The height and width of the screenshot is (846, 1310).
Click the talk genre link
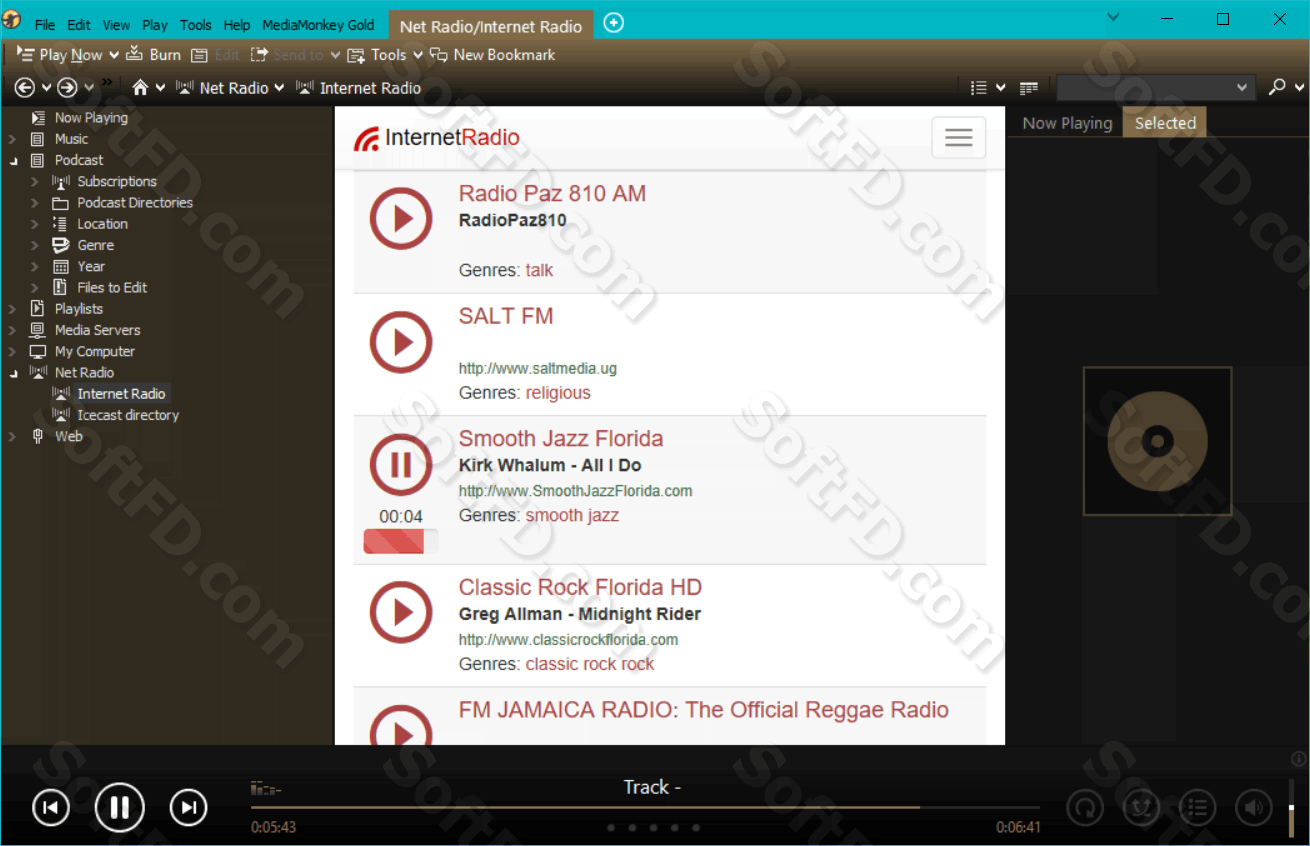(x=539, y=270)
